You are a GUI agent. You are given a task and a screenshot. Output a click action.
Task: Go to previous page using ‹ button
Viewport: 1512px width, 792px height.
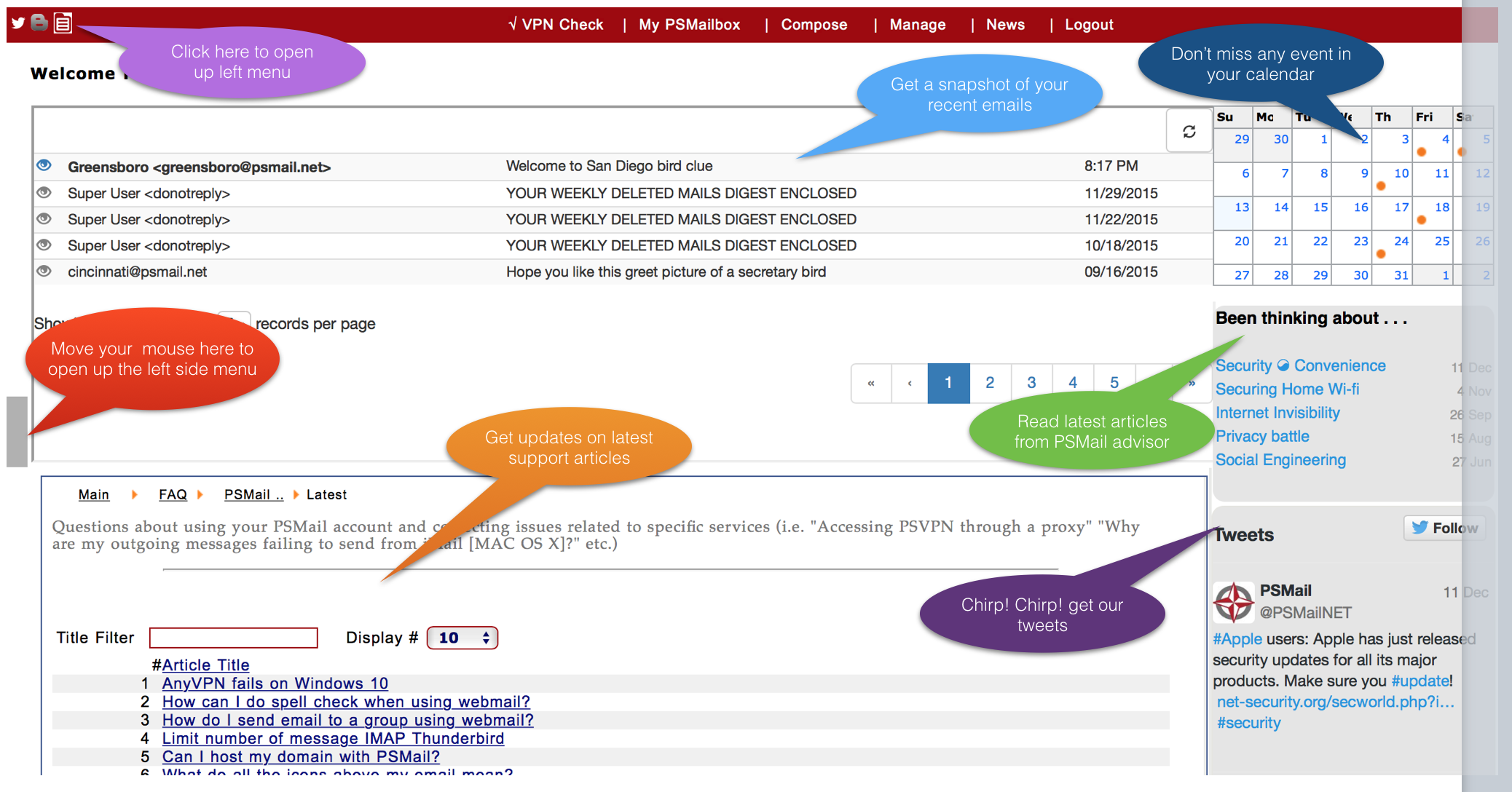910,383
